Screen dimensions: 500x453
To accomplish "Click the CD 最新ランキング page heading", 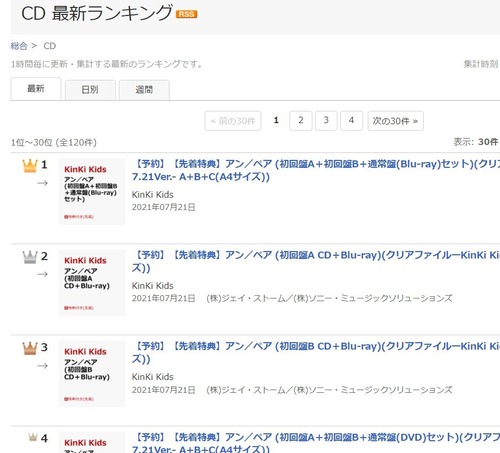I will coord(97,13).
